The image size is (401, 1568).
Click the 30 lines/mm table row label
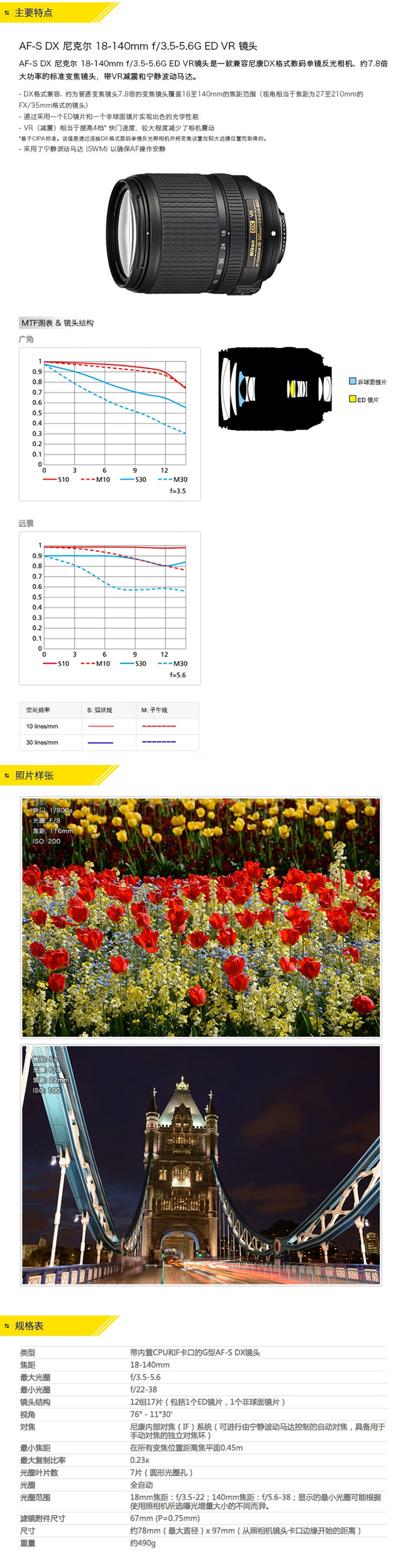click(42, 743)
